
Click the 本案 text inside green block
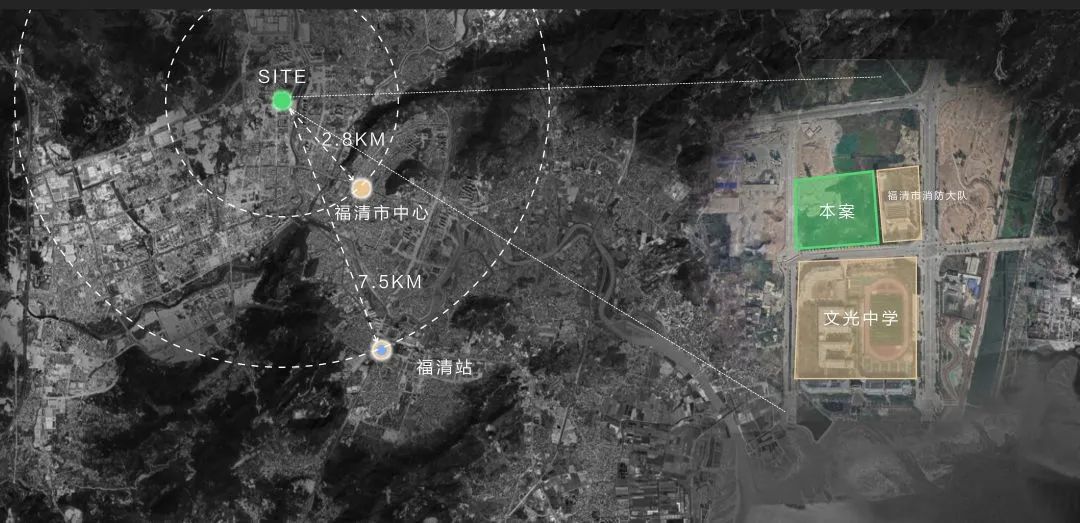coord(835,212)
